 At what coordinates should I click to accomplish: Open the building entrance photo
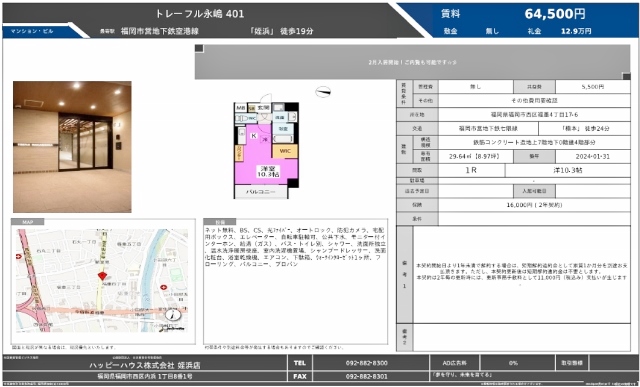coord(72,147)
